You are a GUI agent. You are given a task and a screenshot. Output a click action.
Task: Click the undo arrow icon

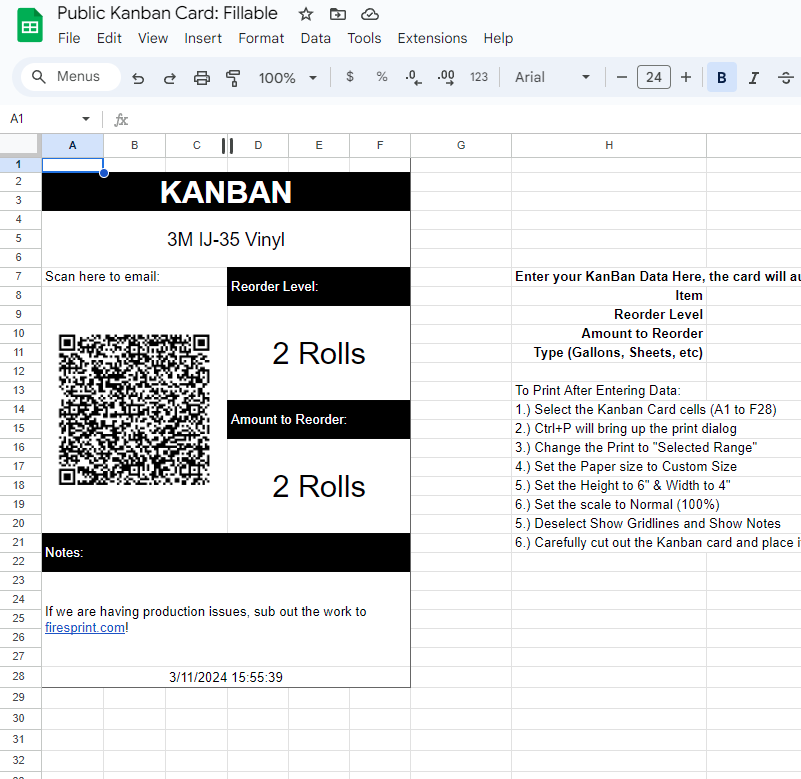click(138, 78)
